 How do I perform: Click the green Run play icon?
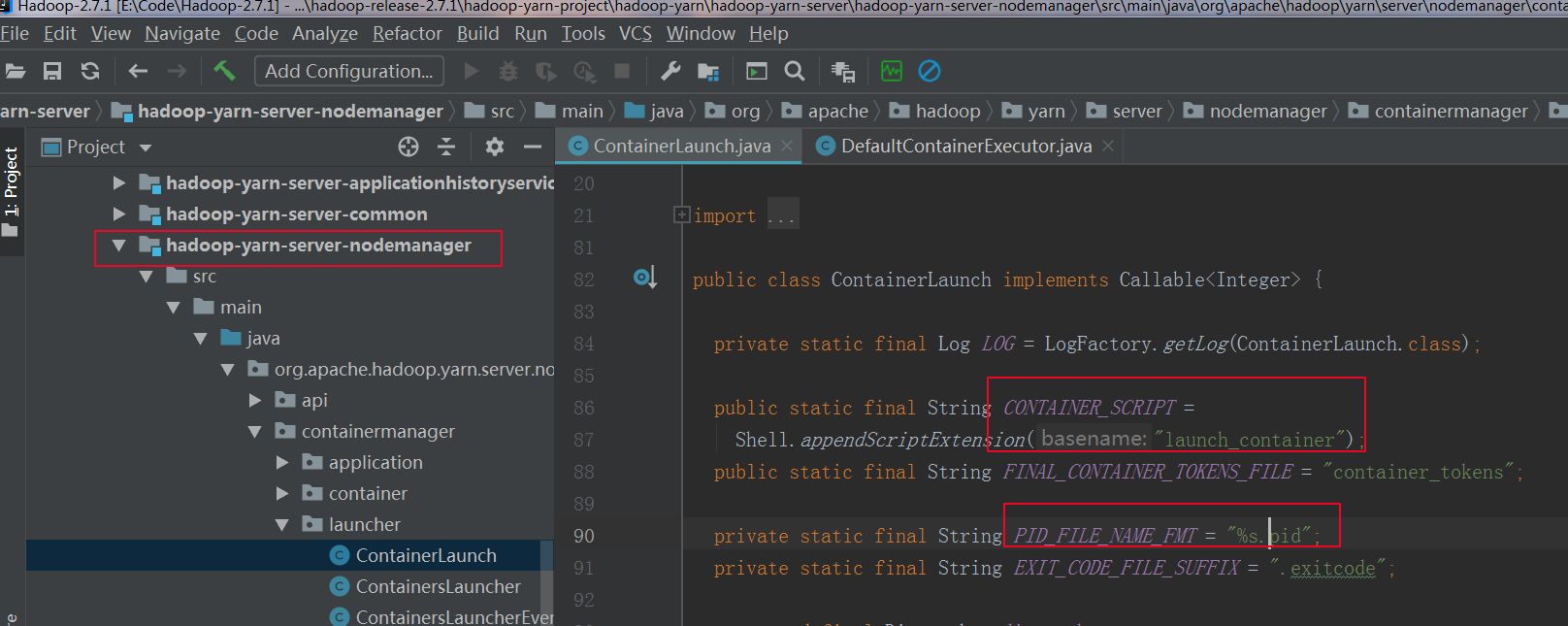pos(472,71)
